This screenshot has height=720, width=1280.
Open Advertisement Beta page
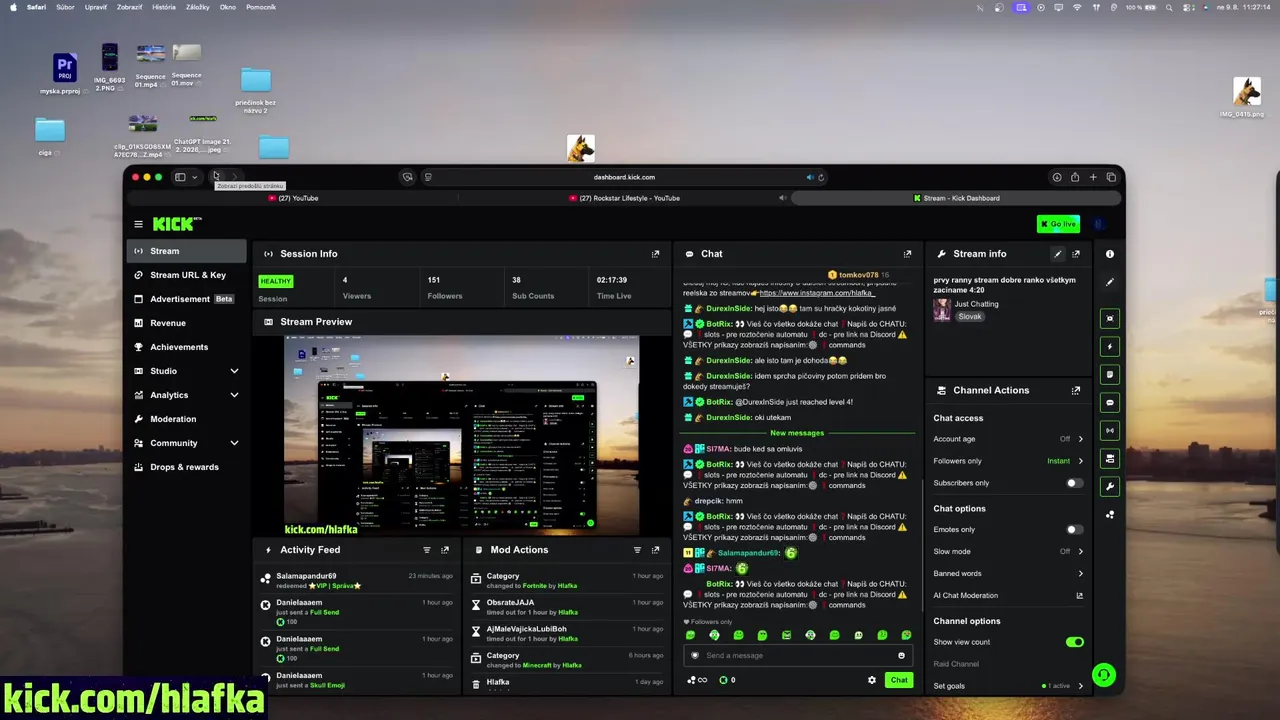(188, 299)
